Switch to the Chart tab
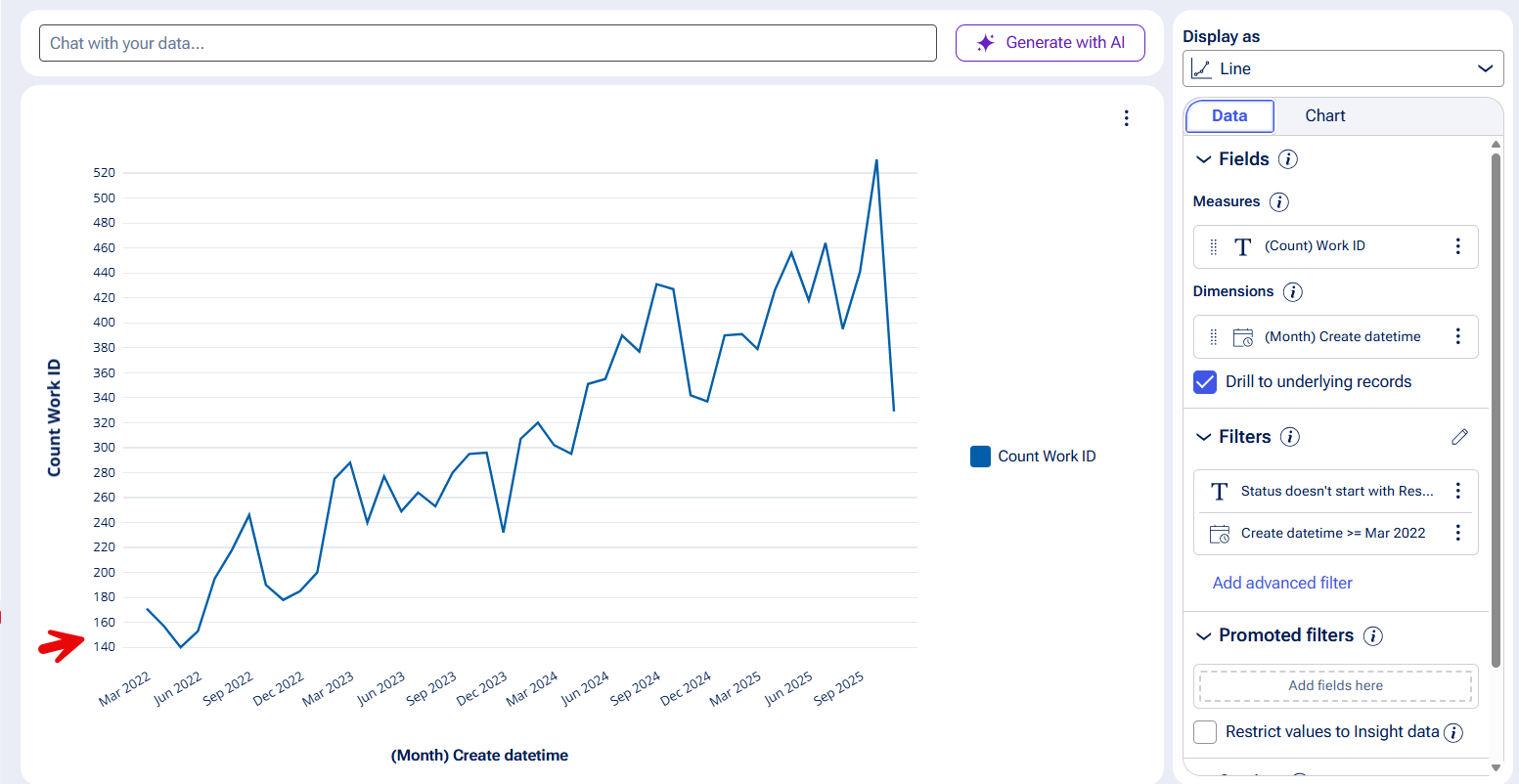 [x=1324, y=115]
